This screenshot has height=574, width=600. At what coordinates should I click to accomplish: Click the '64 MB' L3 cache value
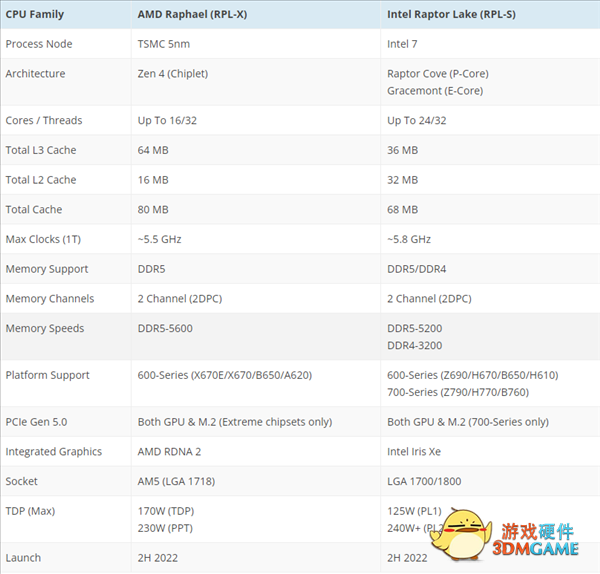click(x=153, y=150)
